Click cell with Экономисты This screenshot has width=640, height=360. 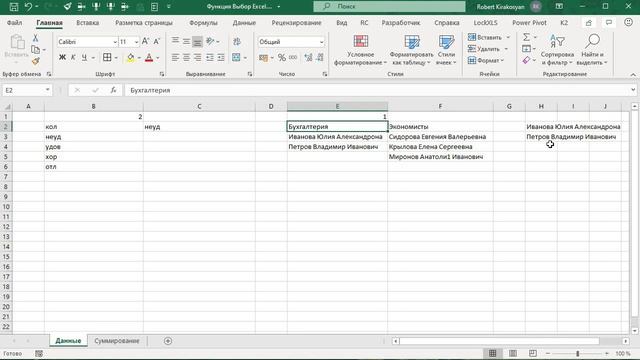click(440, 127)
